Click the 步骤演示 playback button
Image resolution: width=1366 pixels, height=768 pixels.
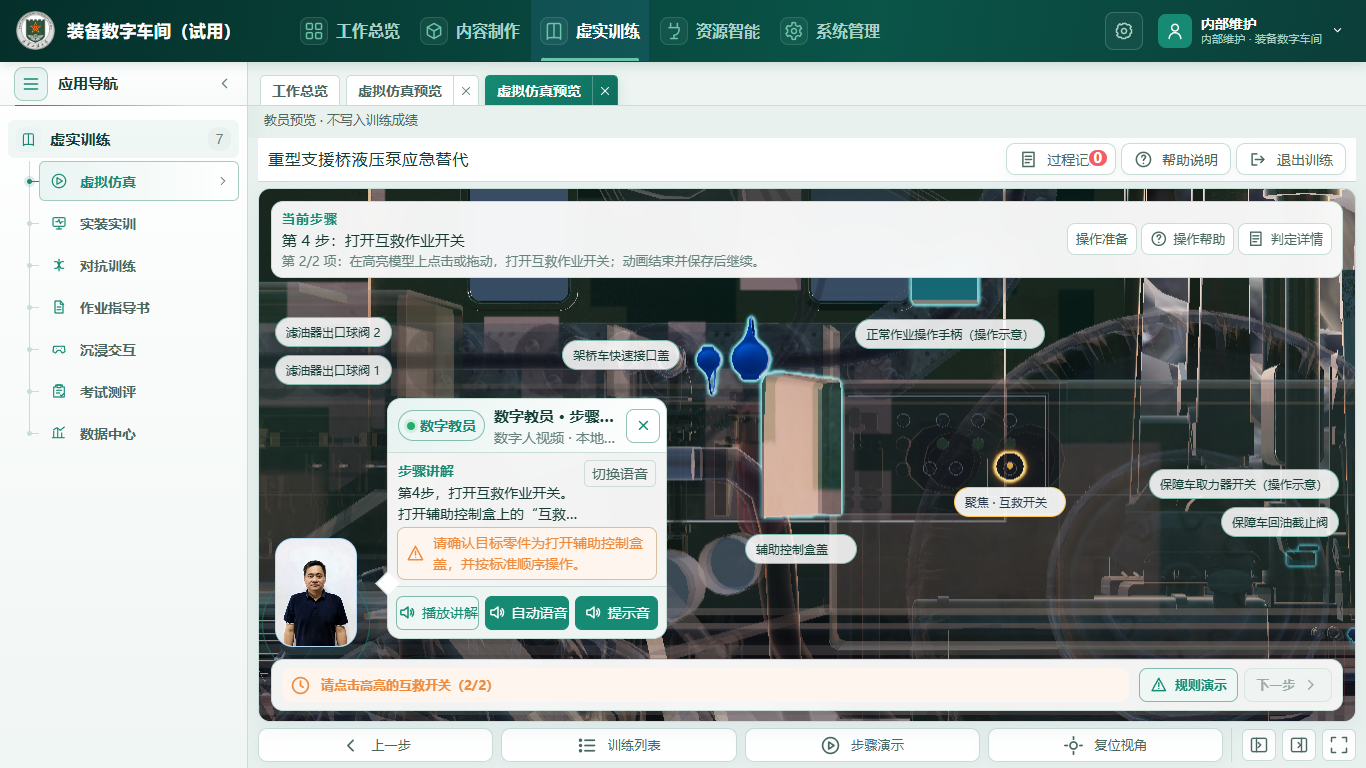coord(862,745)
